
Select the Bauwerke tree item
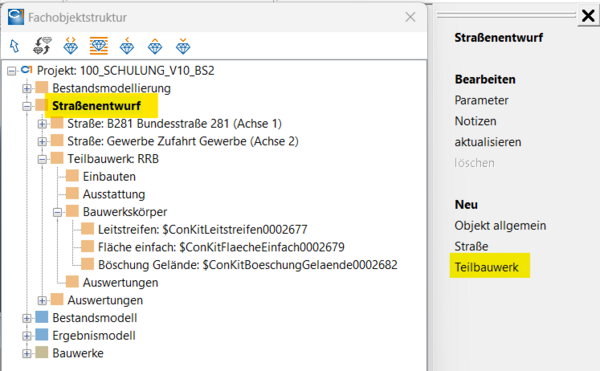tap(78, 353)
